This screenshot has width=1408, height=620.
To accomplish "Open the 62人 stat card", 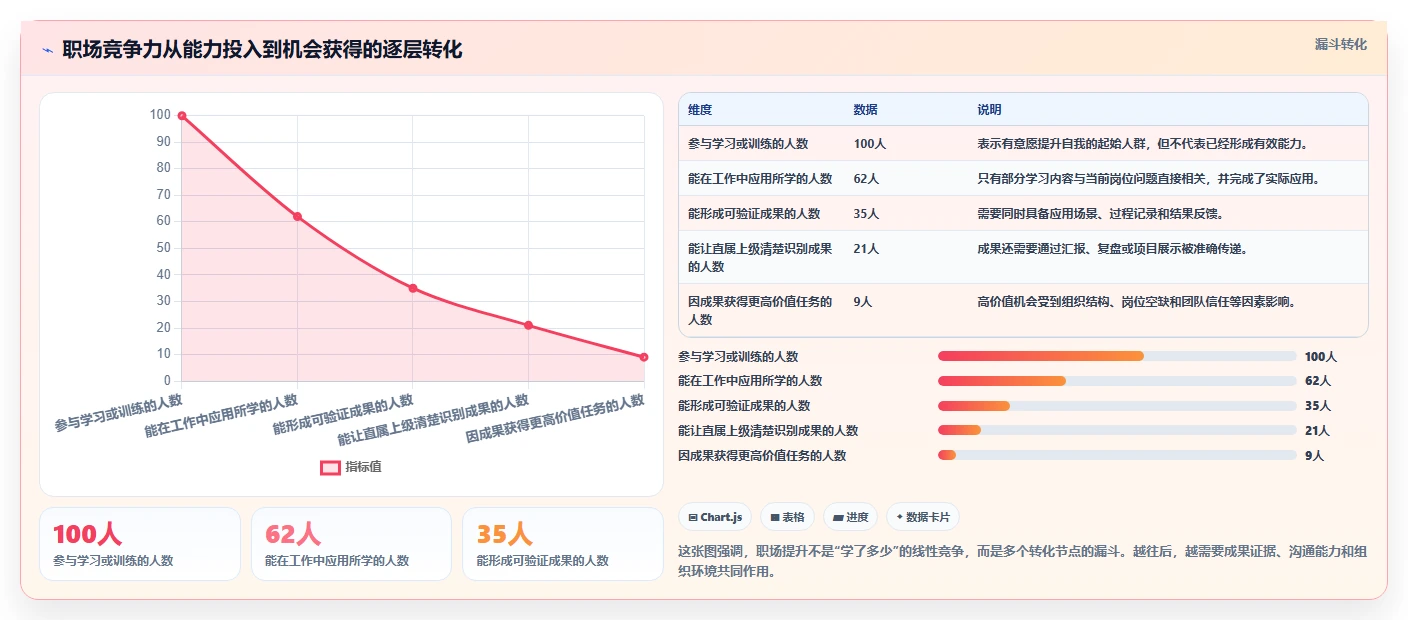I will coord(351,544).
